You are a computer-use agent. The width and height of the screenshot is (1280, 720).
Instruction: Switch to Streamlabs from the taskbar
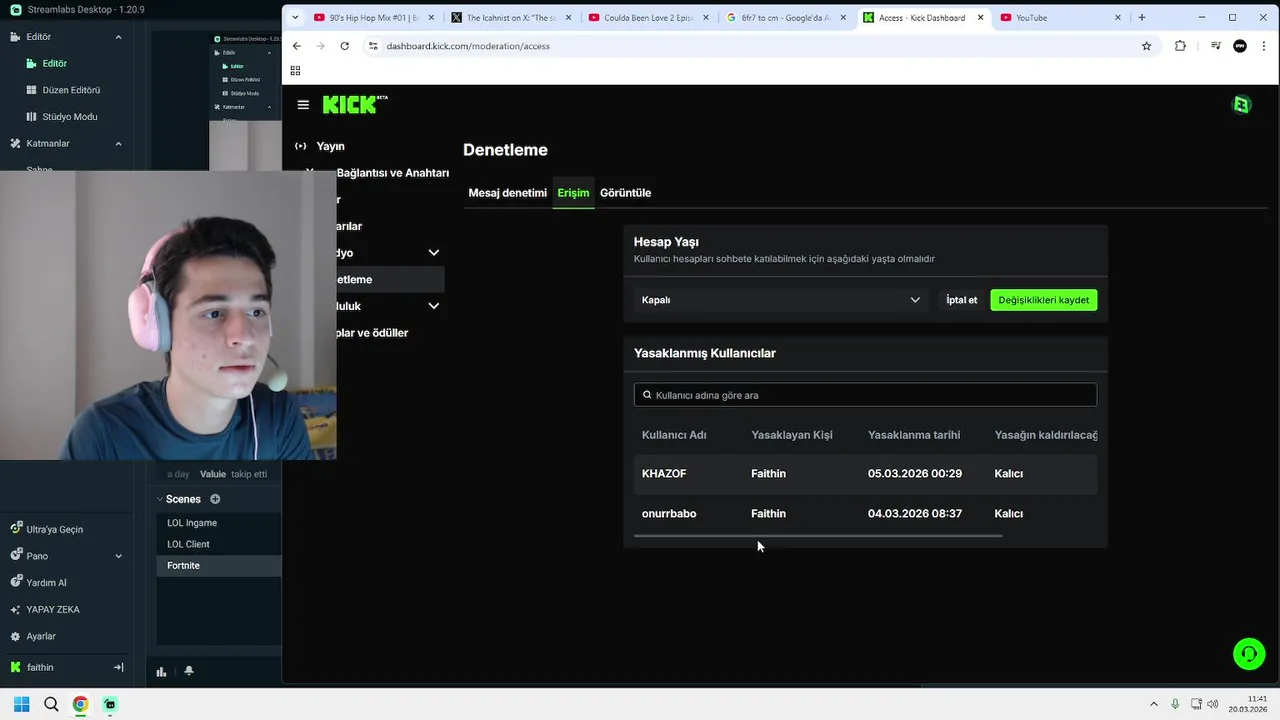(x=110, y=704)
